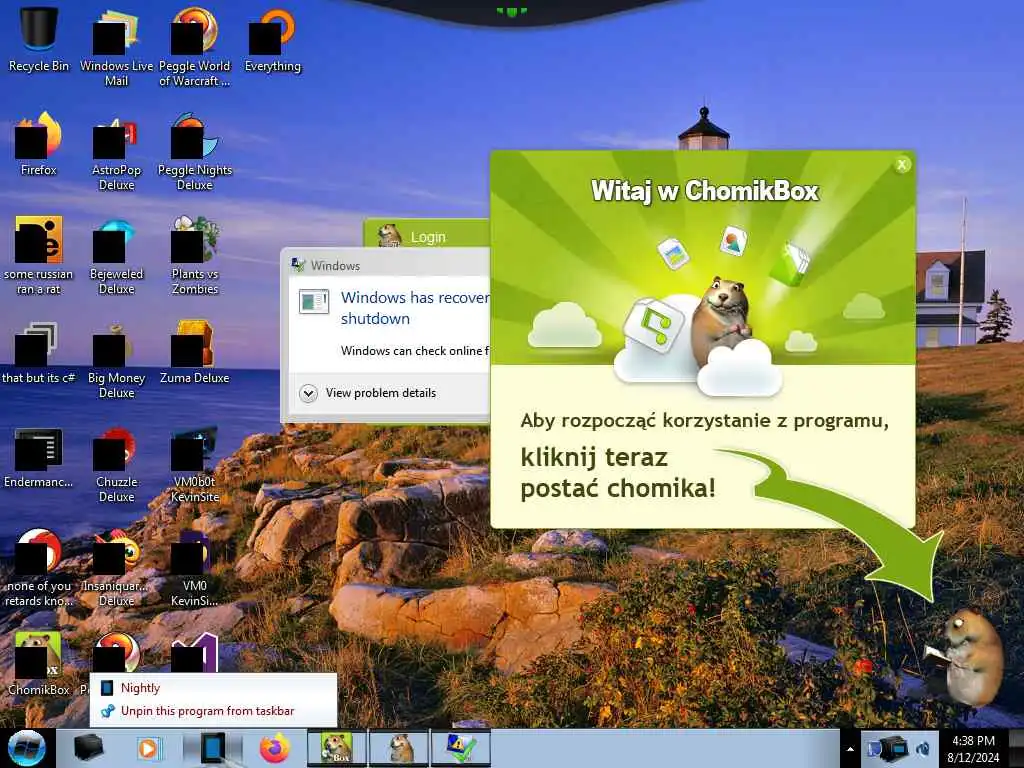This screenshot has height=768, width=1024.
Task: Click the black taskbar icon next to Start
Action: pyautogui.click(x=89, y=748)
